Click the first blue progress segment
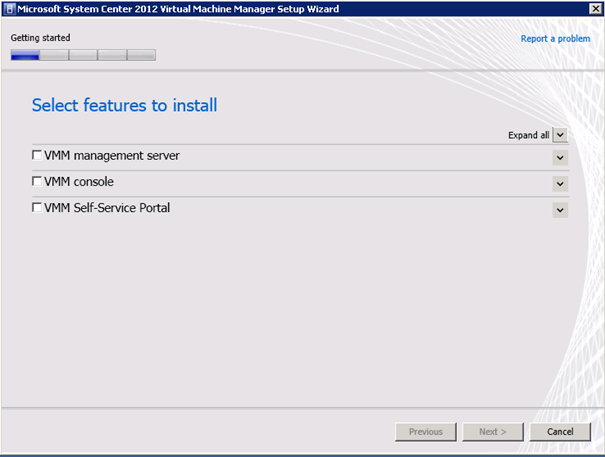Image resolution: width=605 pixels, height=457 pixels. (25, 55)
